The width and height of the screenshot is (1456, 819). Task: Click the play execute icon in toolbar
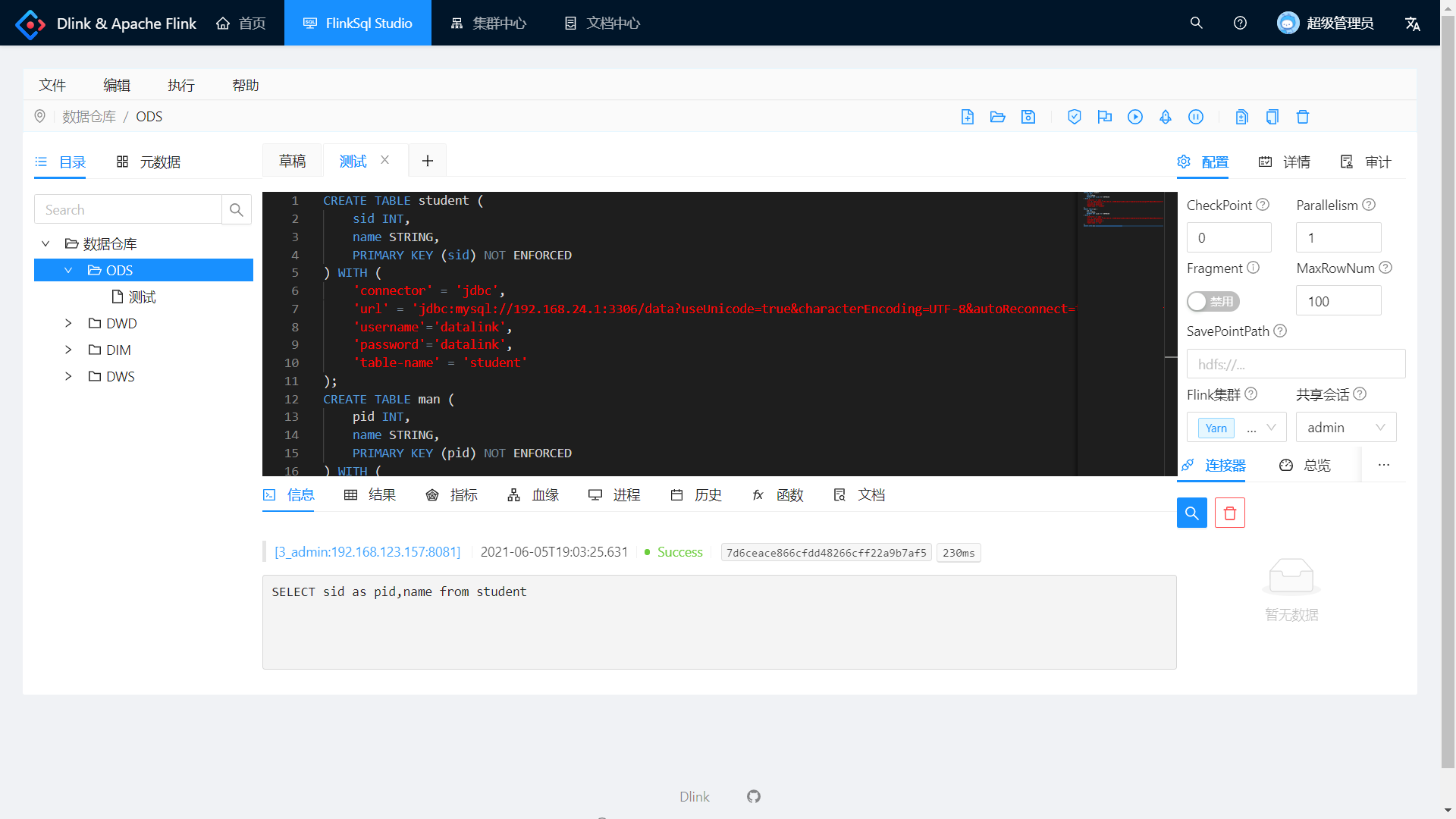pyautogui.click(x=1135, y=117)
